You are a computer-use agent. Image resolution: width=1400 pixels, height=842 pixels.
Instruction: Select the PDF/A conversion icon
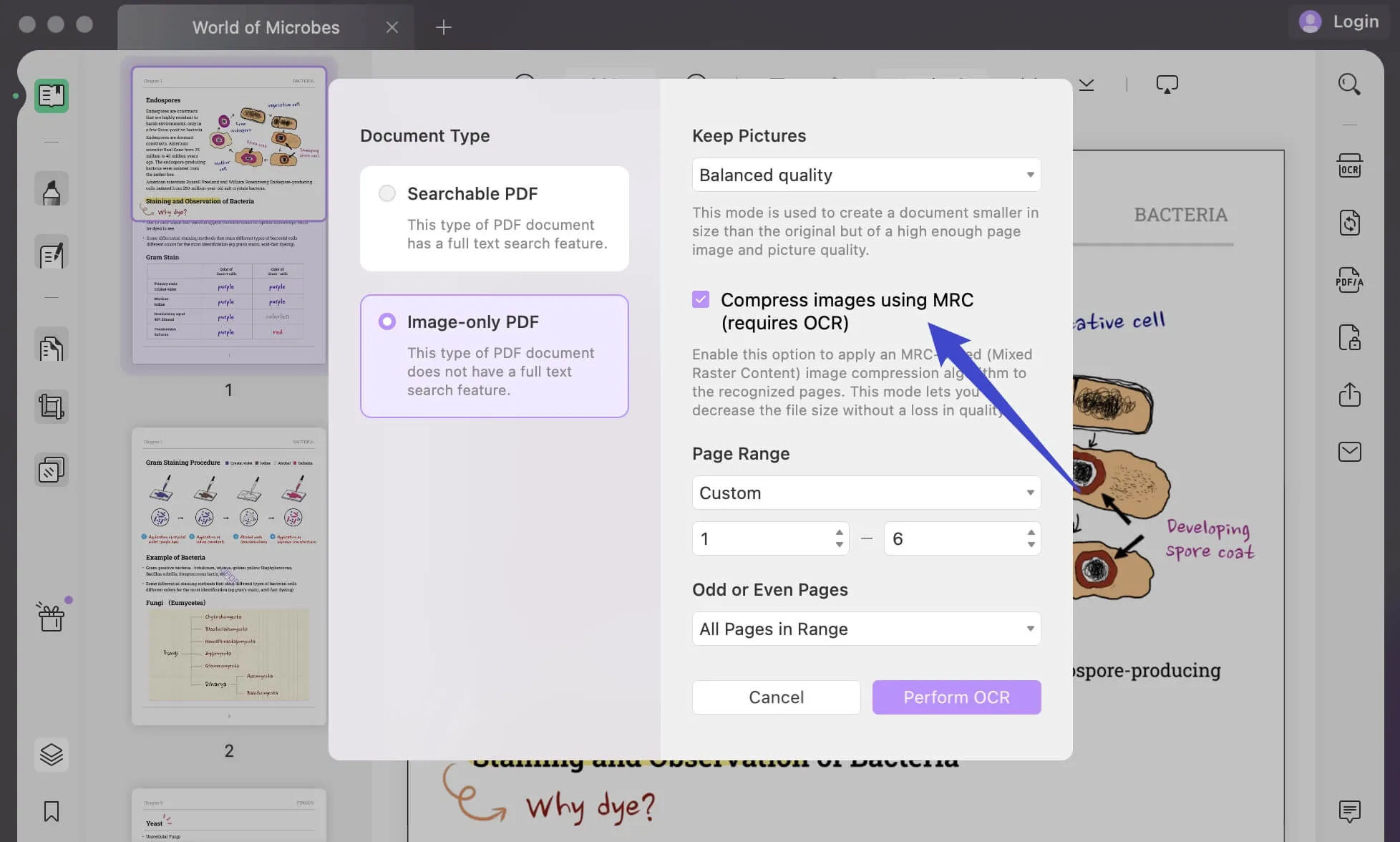pos(1348,282)
